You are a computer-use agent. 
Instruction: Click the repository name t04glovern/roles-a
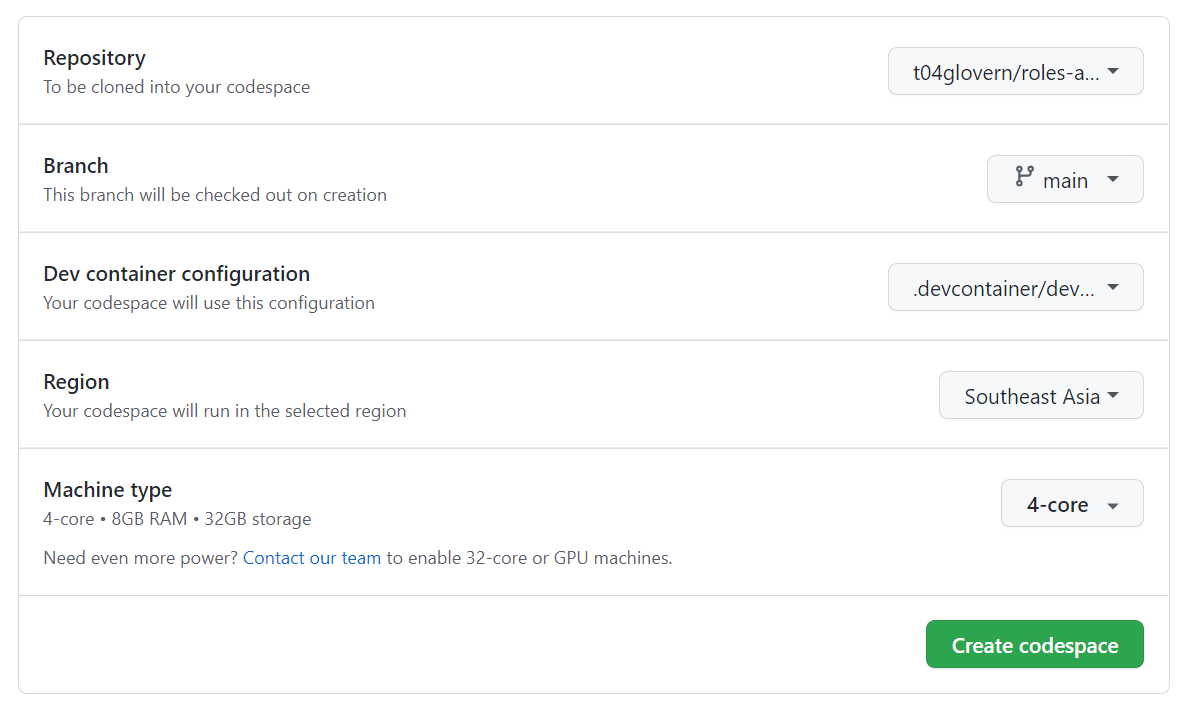1005,70
